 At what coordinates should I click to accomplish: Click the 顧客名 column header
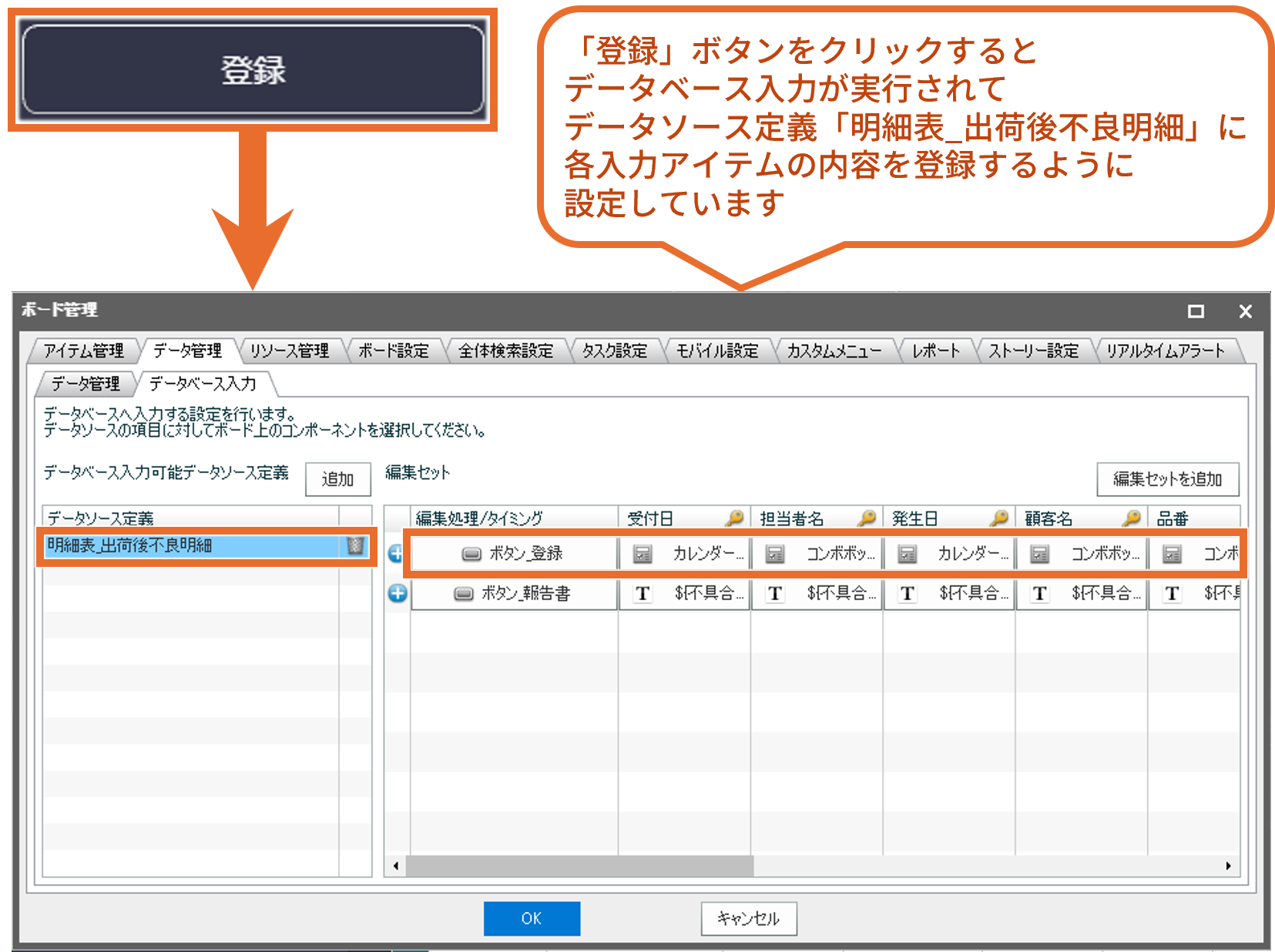coord(1082,518)
